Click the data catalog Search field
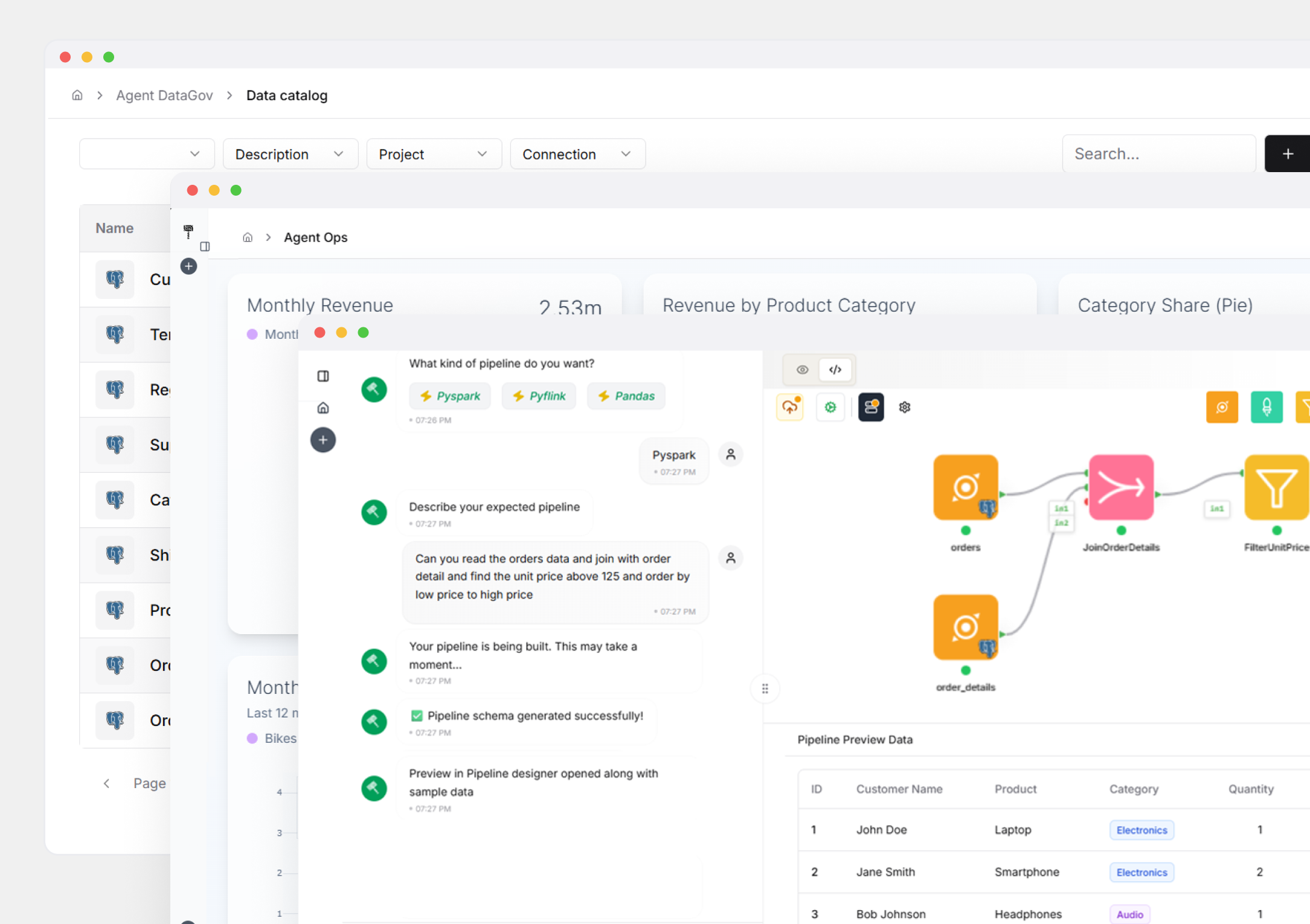Image resolution: width=1310 pixels, height=924 pixels. (1158, 154)
